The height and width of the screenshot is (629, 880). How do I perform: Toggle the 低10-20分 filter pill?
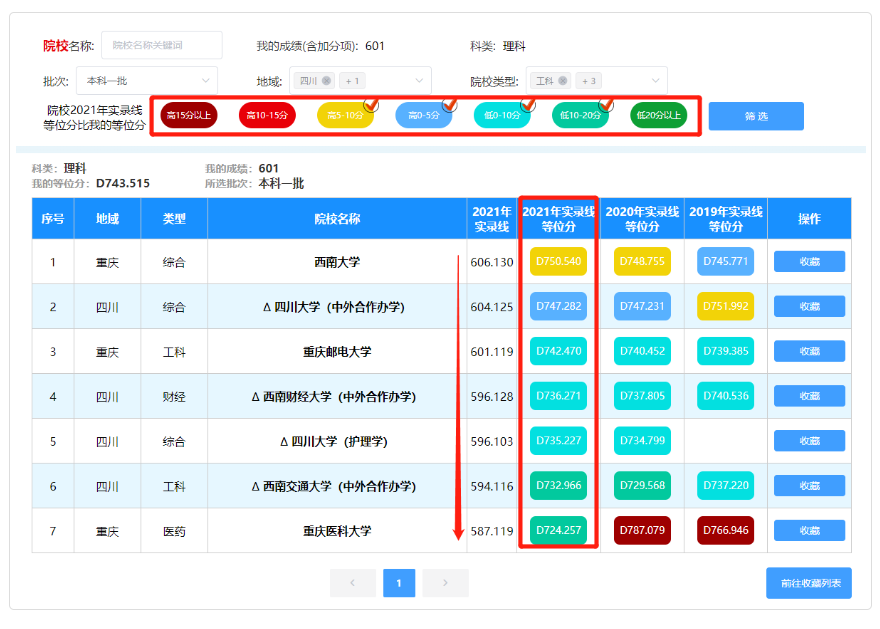tap(580, 116)
